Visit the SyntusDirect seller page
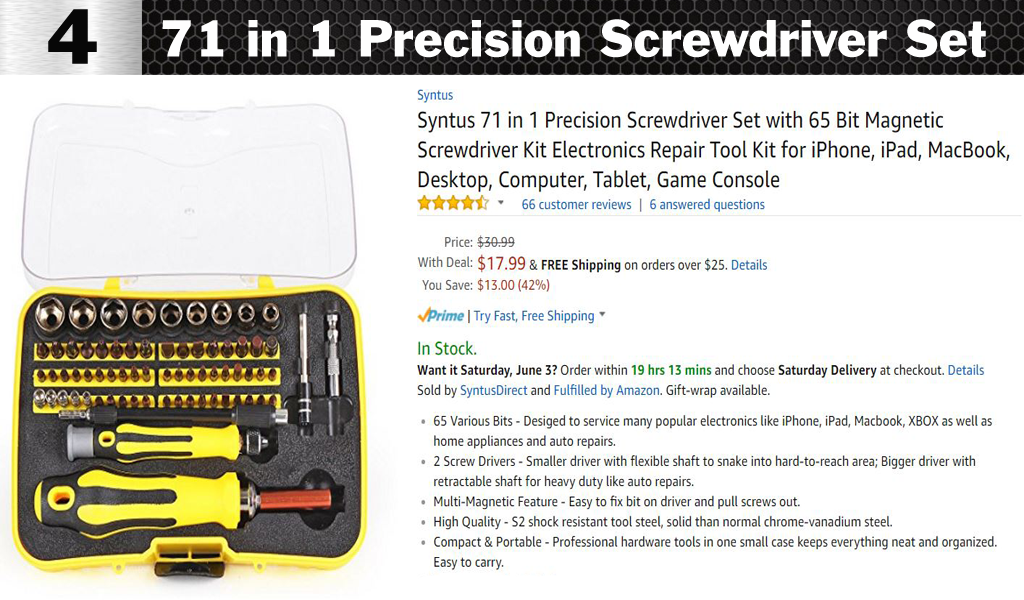This screenshot has width=1024, height=600. coord(493,390)
